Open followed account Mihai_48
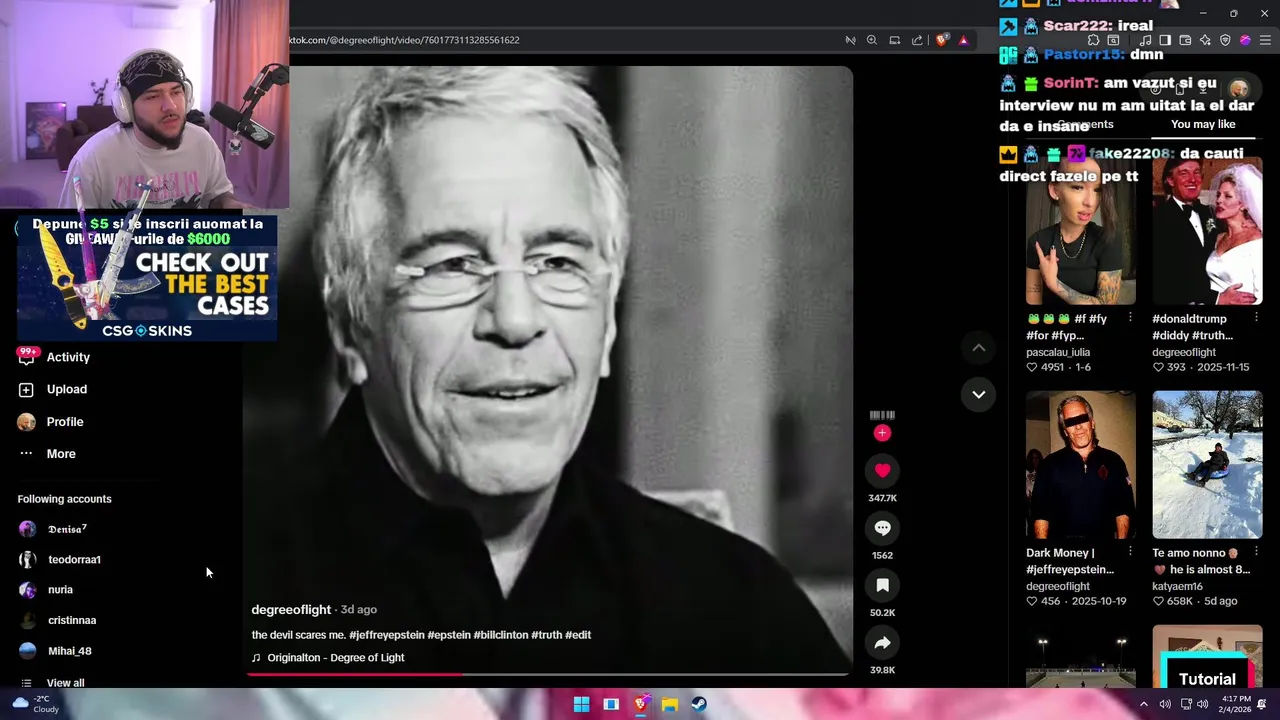The height and width of the screenshot is (720, 1280). (x=69, y=651)
